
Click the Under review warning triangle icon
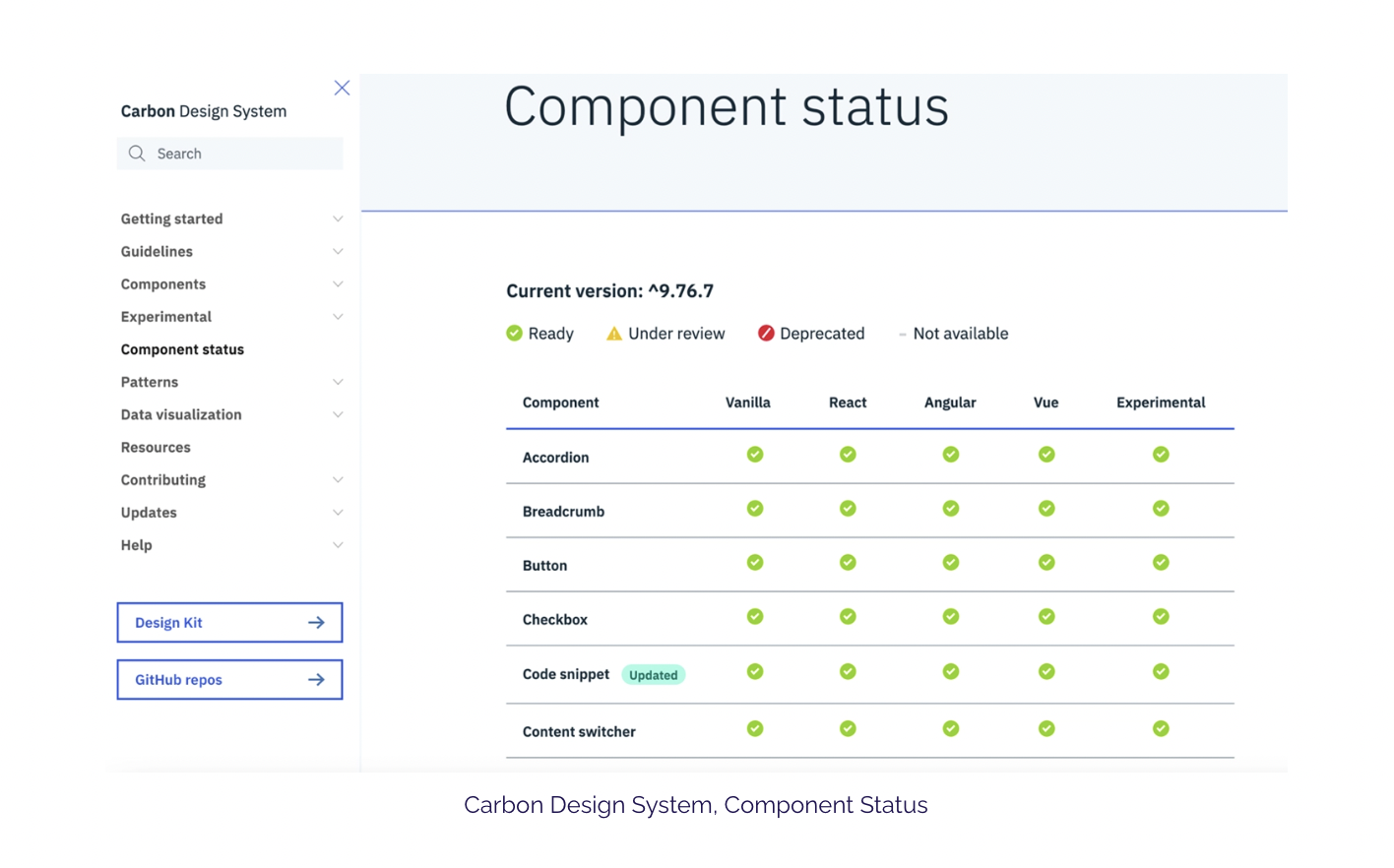point(614,334)
